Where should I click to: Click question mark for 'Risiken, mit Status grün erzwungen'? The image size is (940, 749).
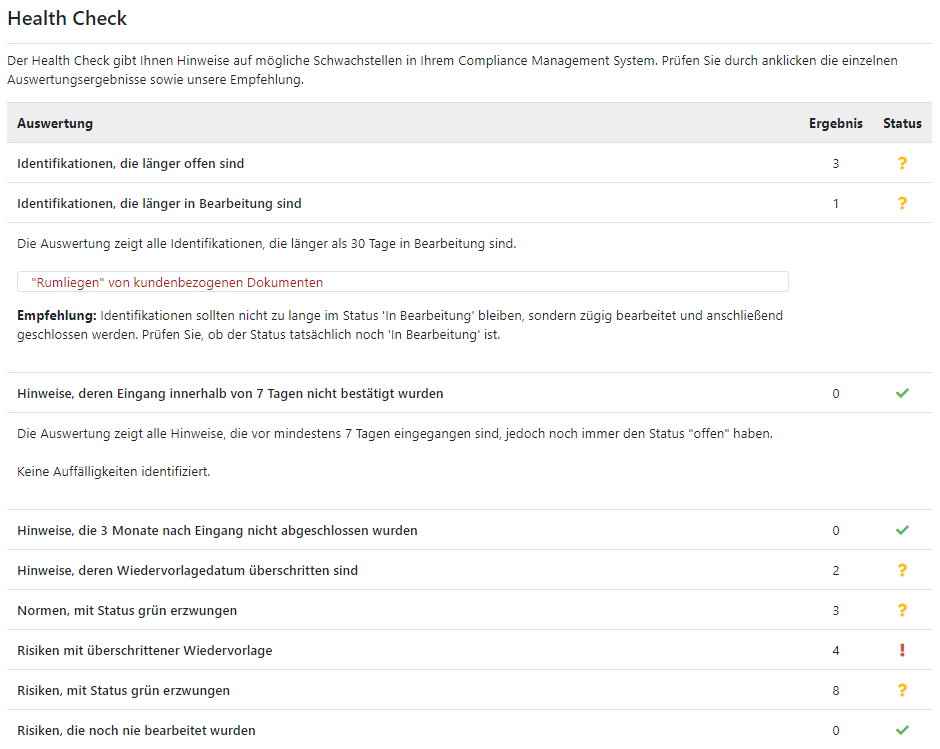point(902,690)
